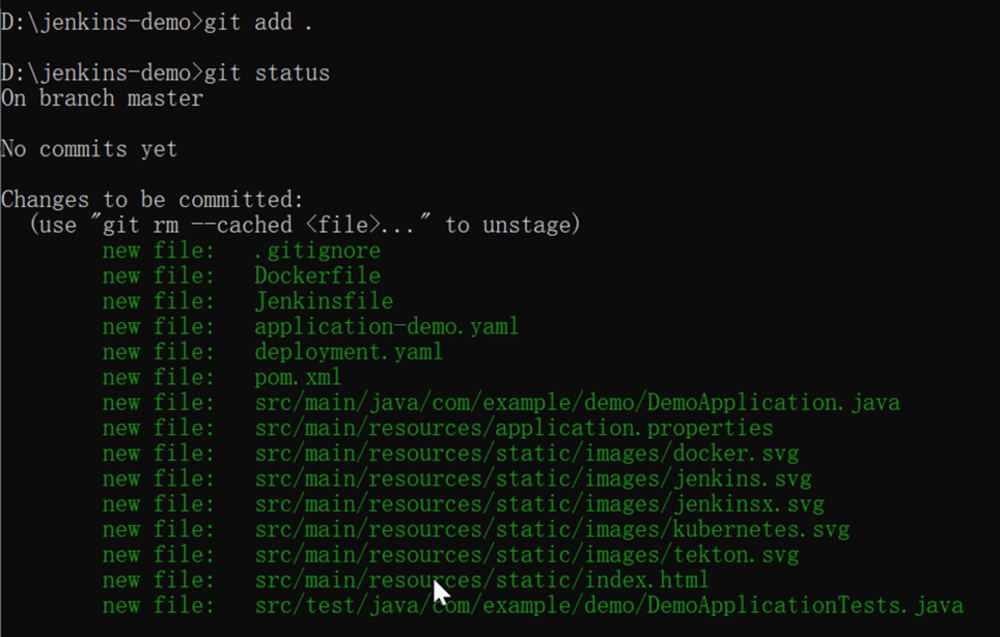
Task: Click the "git add ." command line
Action: coord(258,22)
